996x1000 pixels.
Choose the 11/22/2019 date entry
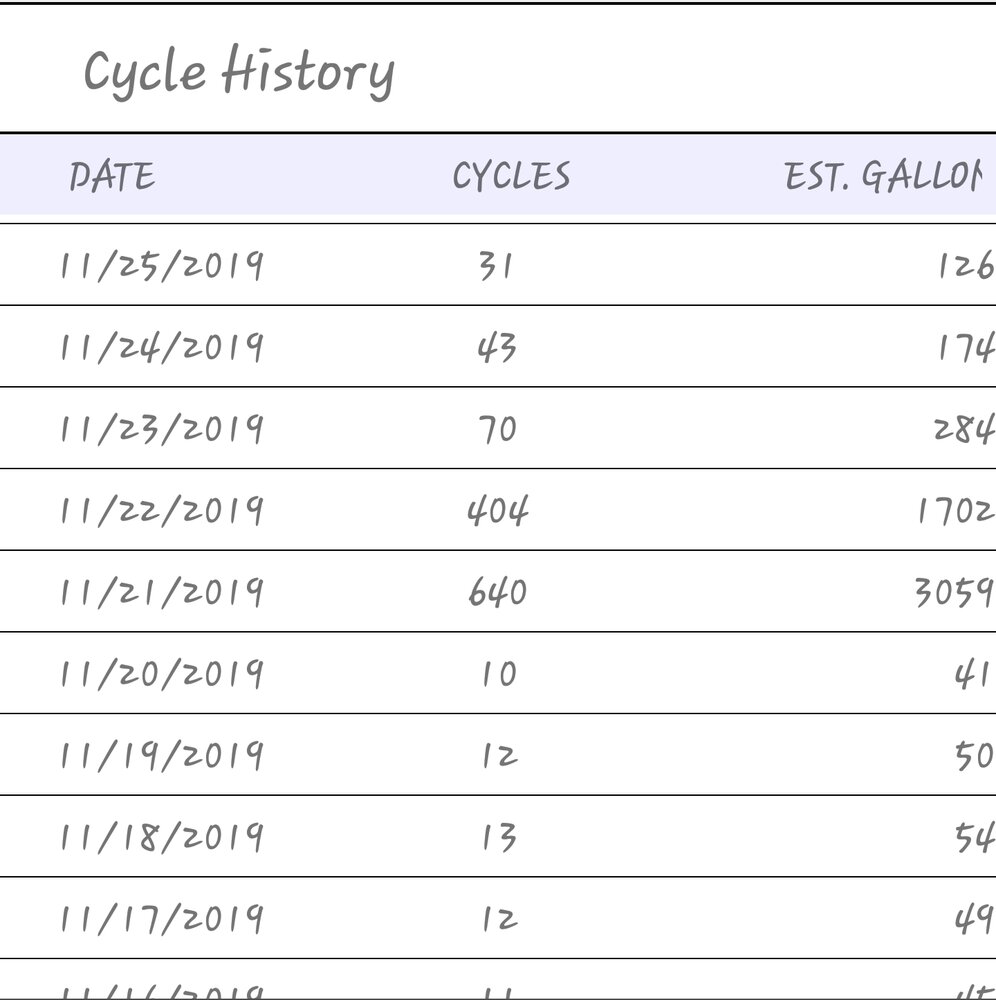(161, 510)
